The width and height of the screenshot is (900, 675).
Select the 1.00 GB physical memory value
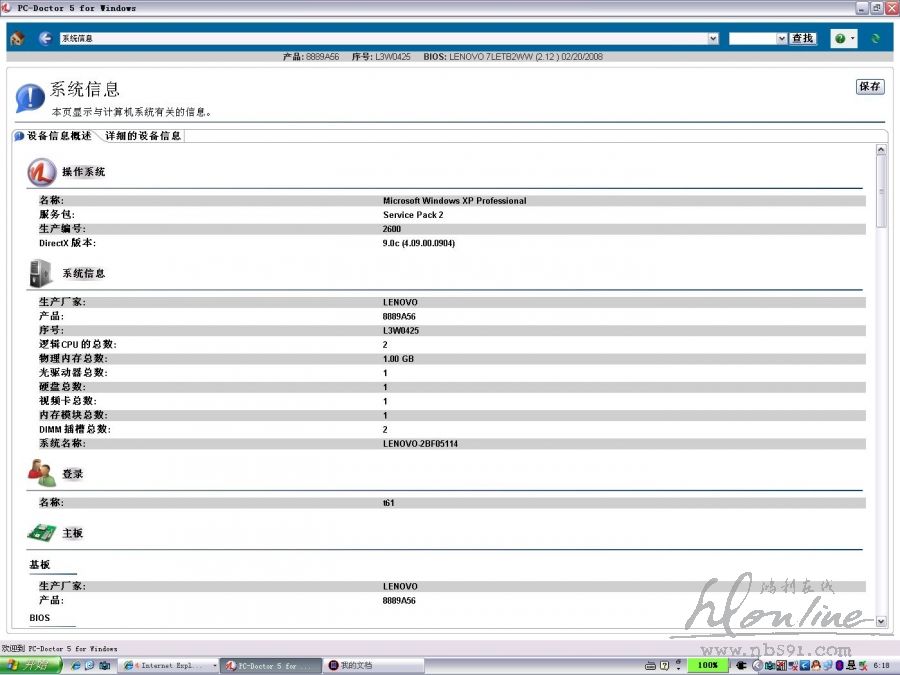coord(398,359)
